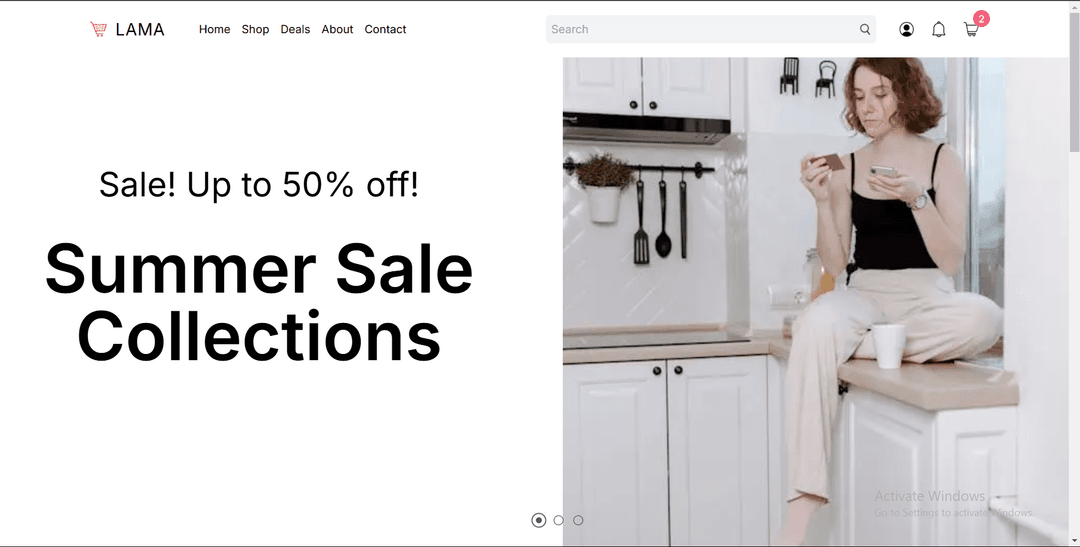The image size is (1080, 547).
Task: Click the vertical page scrollbar thumb
Action: (x=1074, y=81)
